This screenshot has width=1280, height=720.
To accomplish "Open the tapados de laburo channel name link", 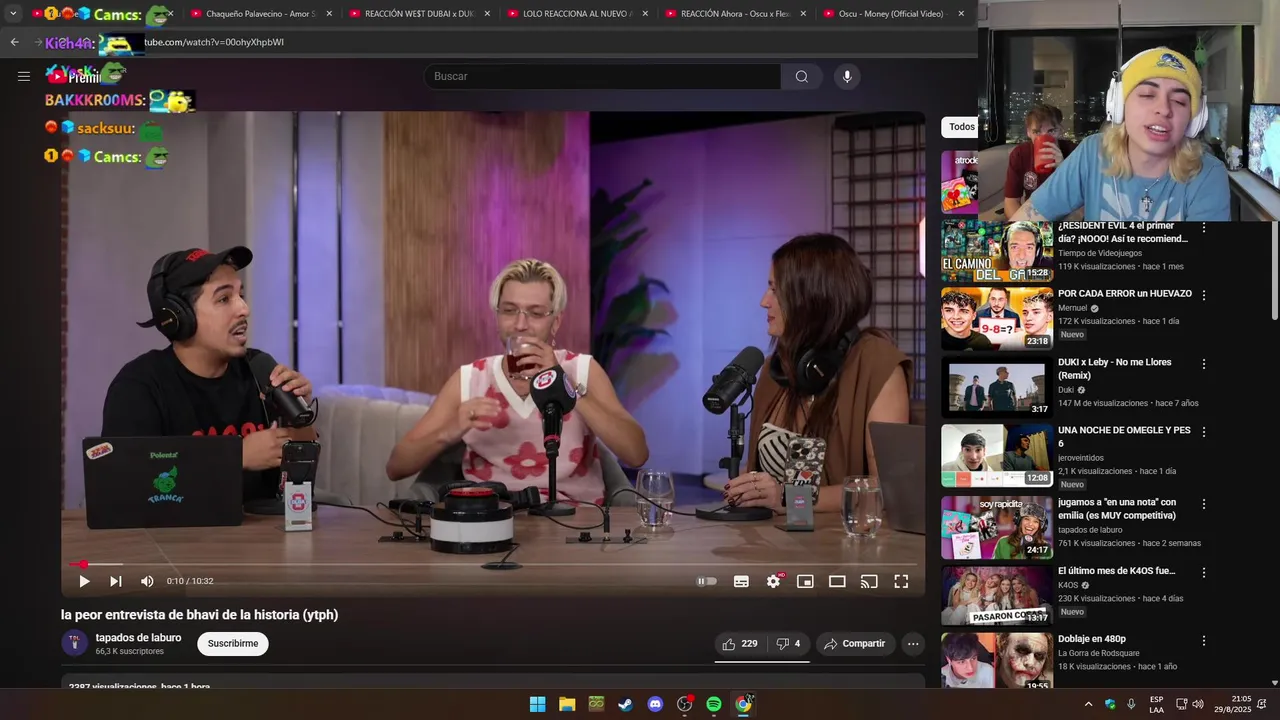I will click(x=138, y=638).
